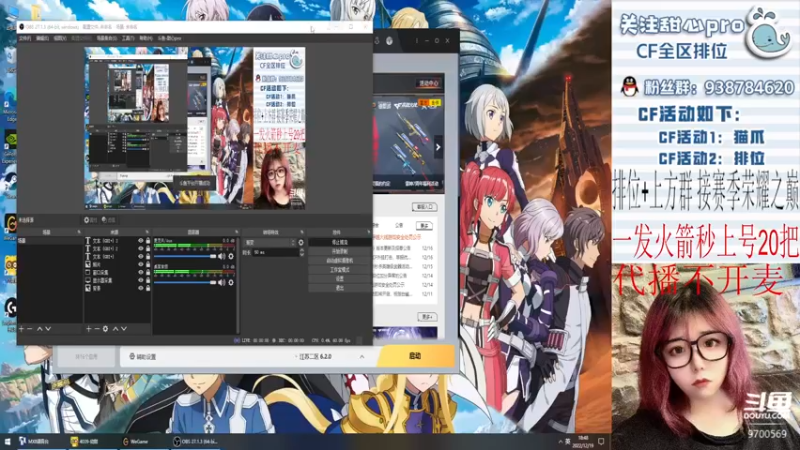Move scene down in Scenes list
This screenshot has height=450, width=800.
coord(48,329)
